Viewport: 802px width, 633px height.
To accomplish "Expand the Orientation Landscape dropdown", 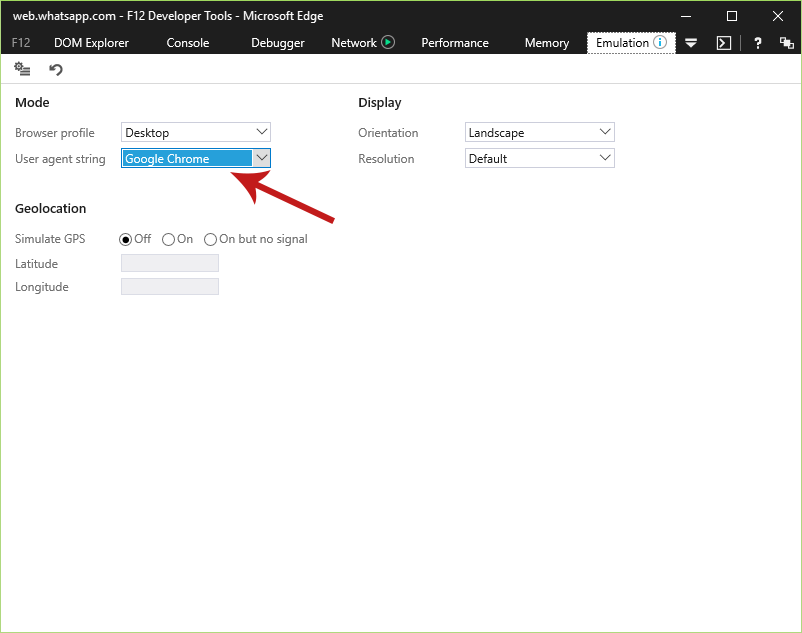I will coord(540,132).
